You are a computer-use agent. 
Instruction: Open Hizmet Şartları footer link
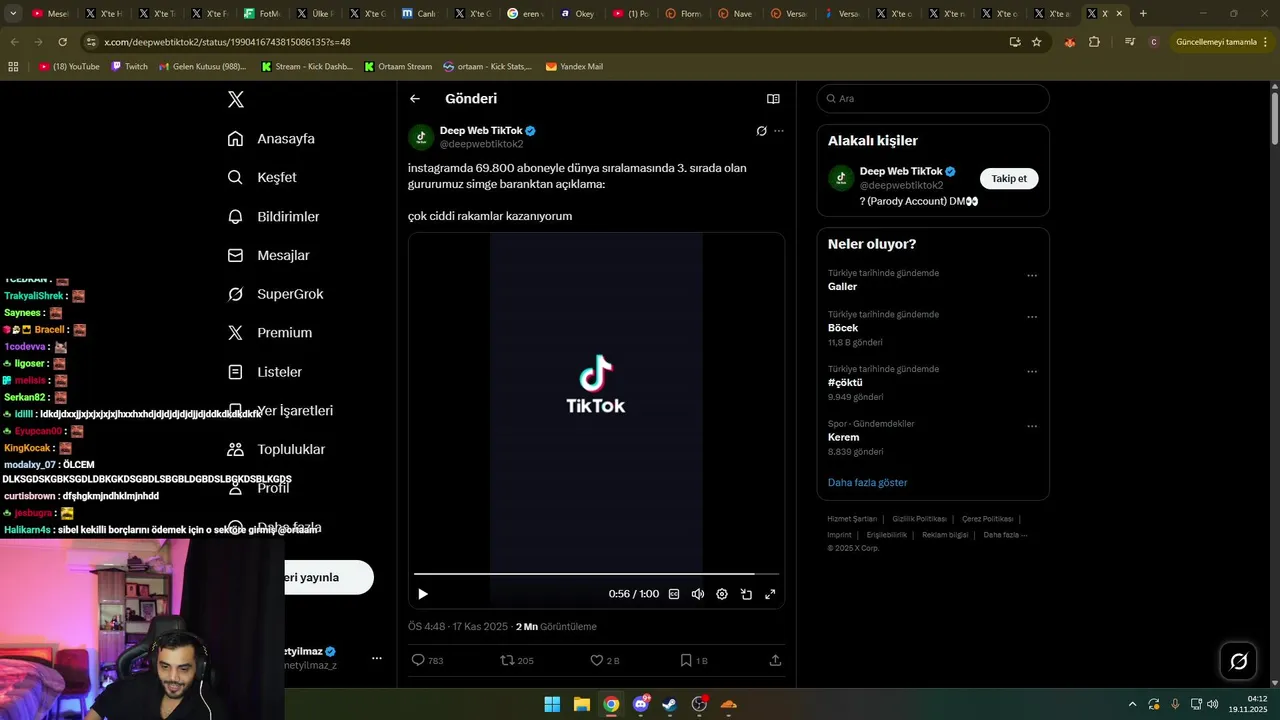tap(852, 519)
